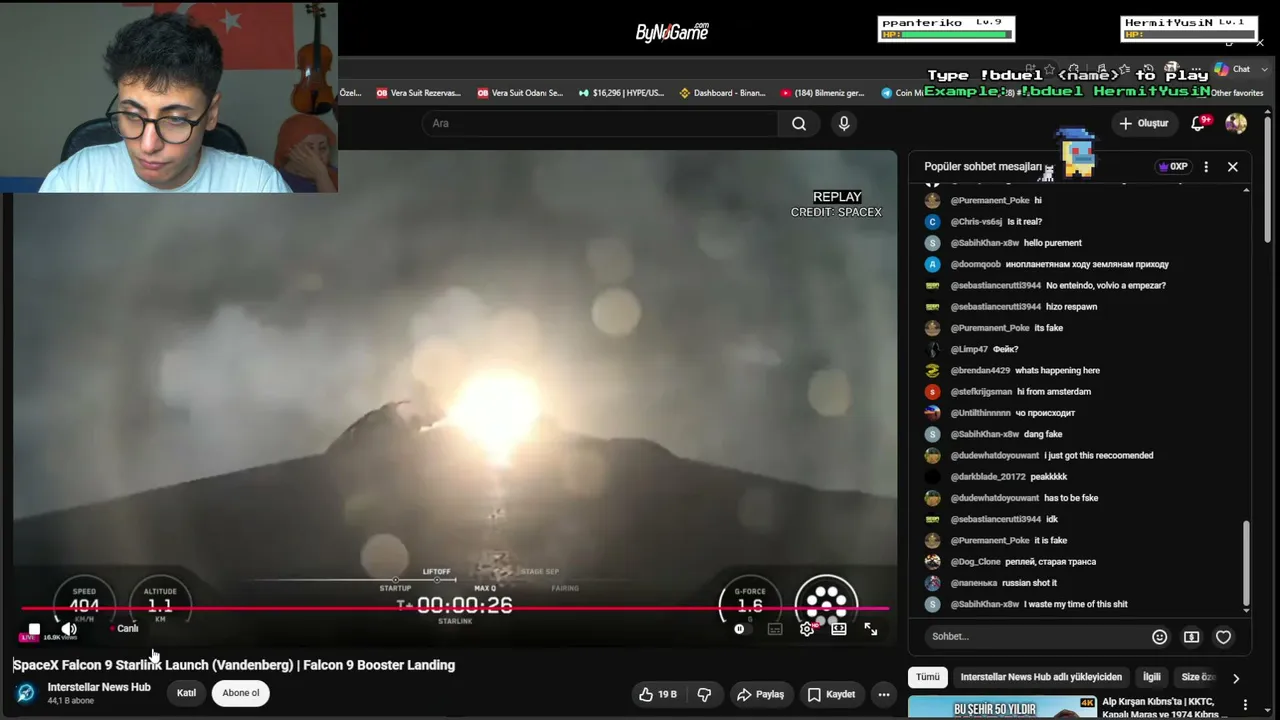The width and height of the screenshot is (1280, 720).
Task: Click the YouTube search magnifier button
Action: click(x=799, y=124)
